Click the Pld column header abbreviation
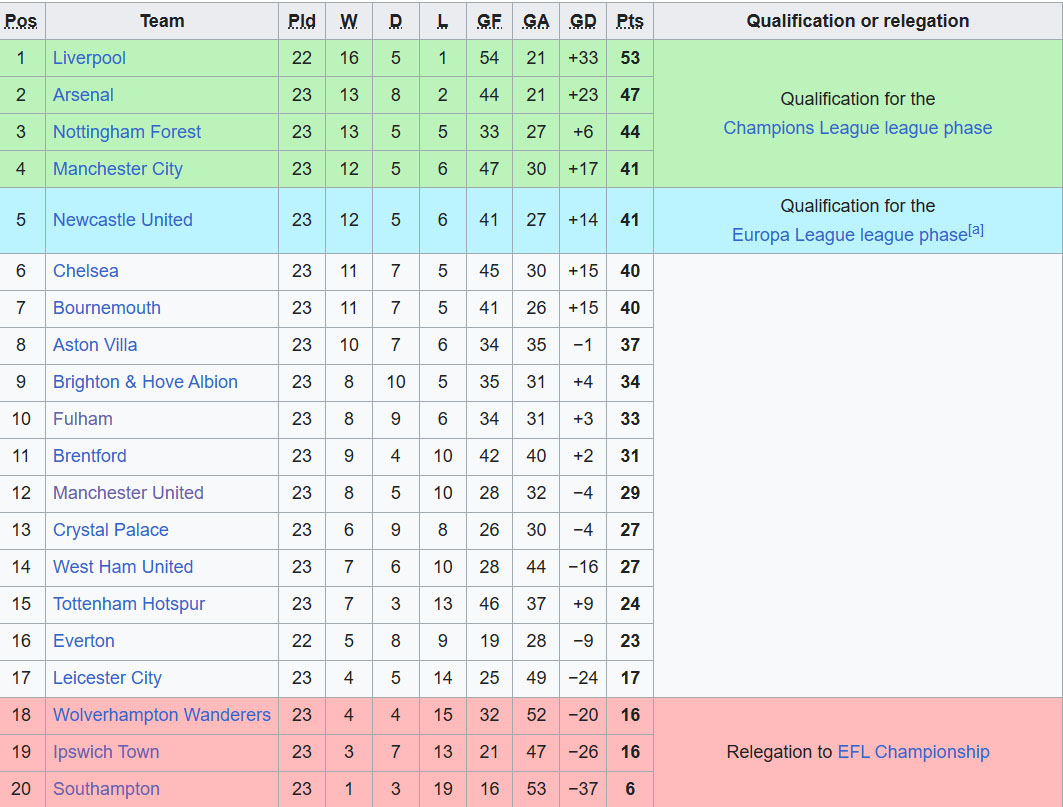This screenshot has height=807, width=1063. pos(302,22)
